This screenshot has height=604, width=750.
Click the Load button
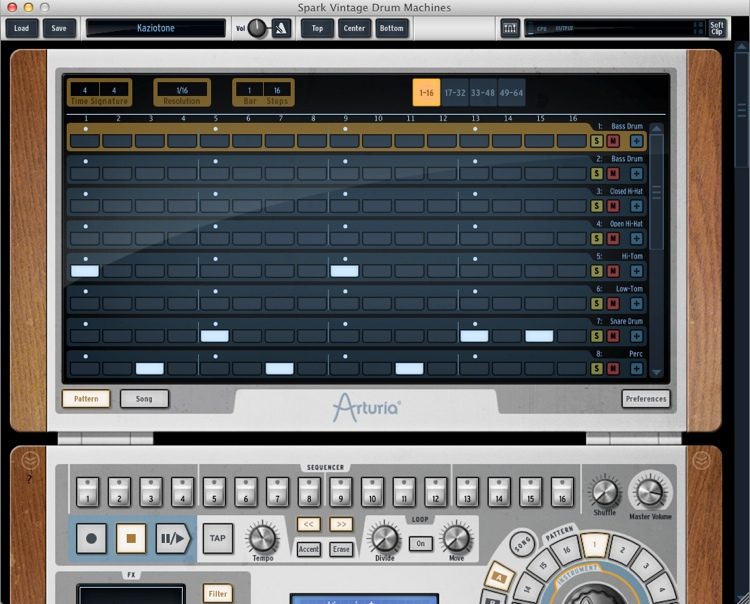click(22, 28)
